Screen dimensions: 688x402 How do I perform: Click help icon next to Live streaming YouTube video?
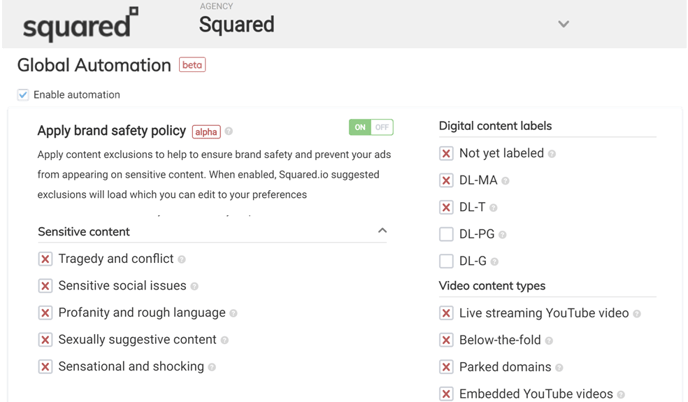(x=637, y=314)
